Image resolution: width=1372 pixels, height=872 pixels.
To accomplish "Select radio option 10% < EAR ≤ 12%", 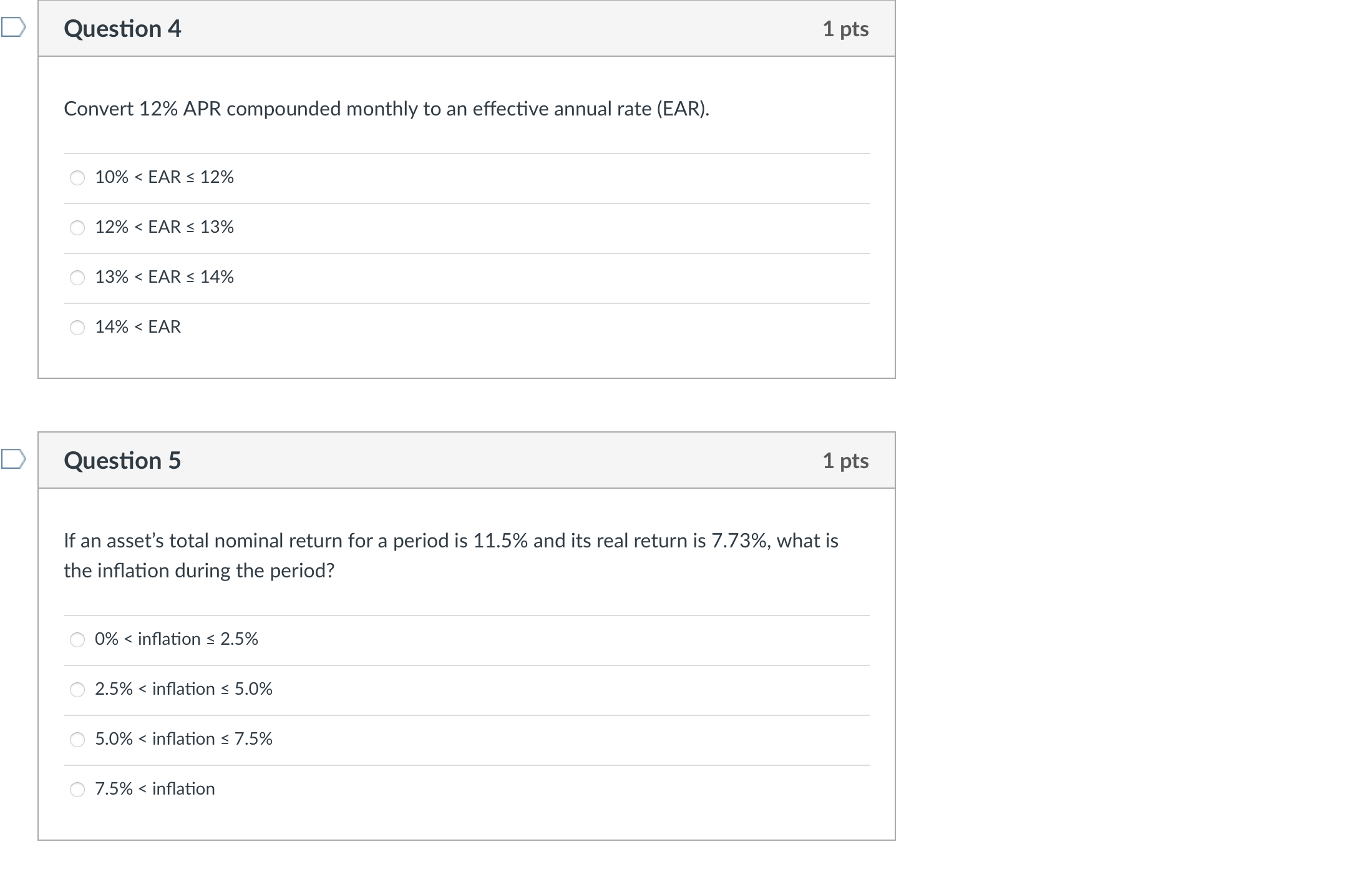I will (77, 179).
